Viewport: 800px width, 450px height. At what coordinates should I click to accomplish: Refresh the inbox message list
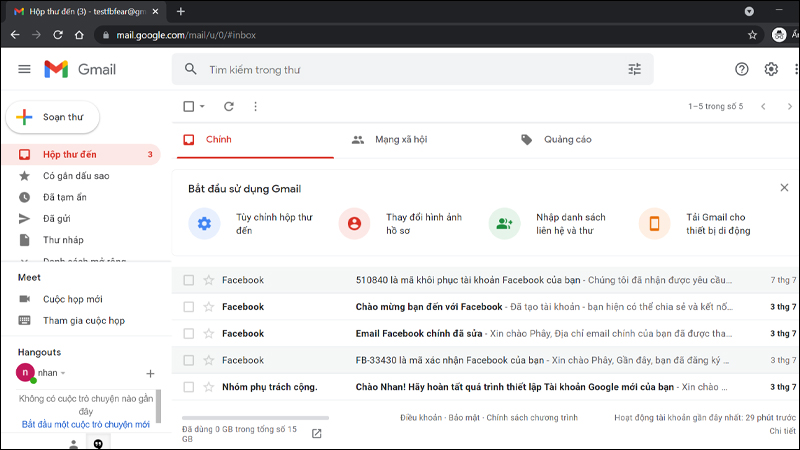(x=229, y=106)
